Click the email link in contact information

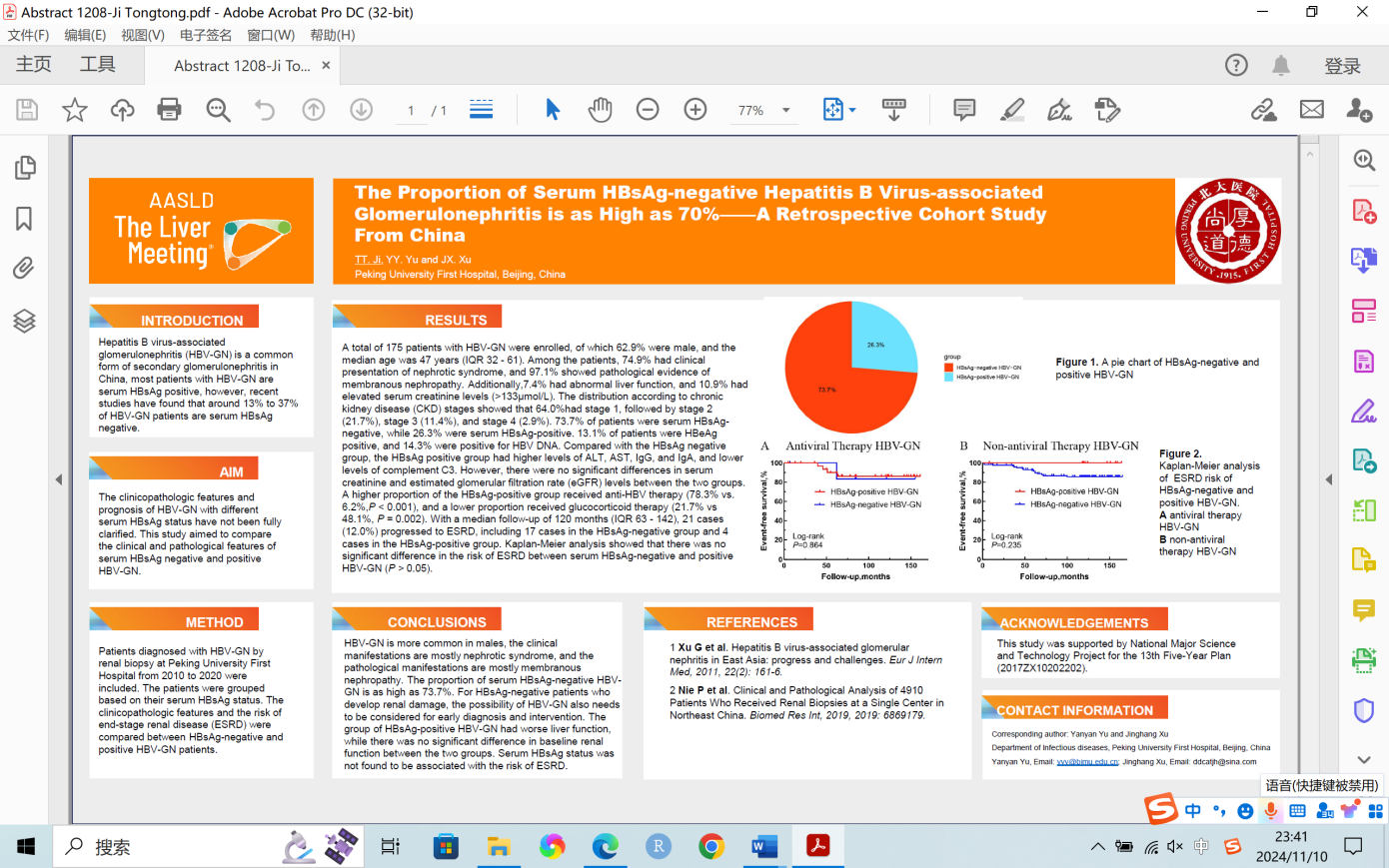click(1087, 761)
